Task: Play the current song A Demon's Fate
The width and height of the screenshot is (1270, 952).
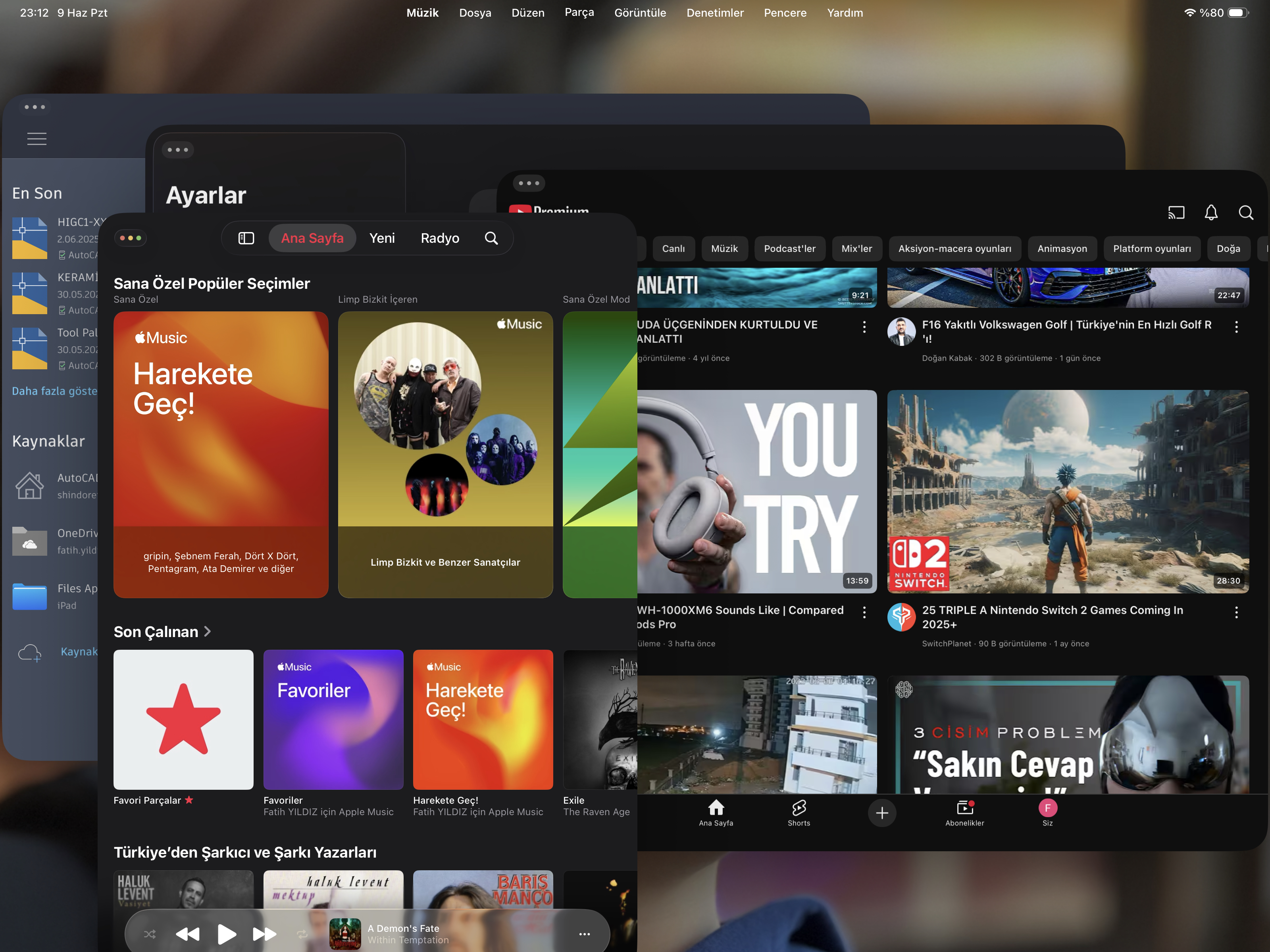Action: tap(226, 934)
